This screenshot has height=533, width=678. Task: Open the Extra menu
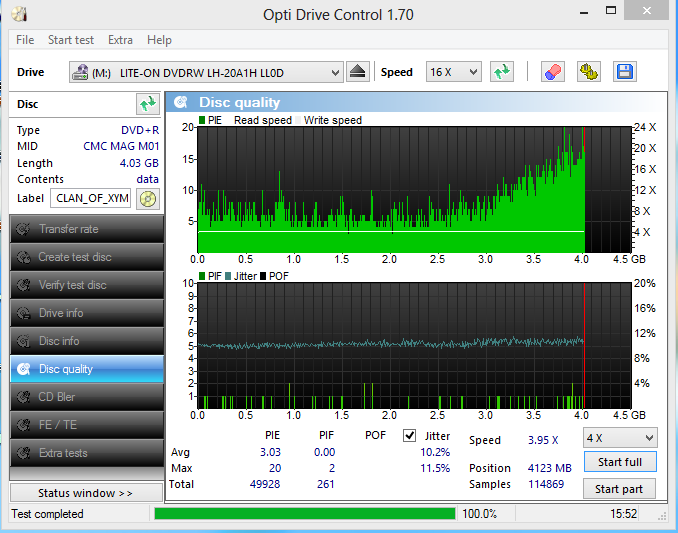coord(120,40)
